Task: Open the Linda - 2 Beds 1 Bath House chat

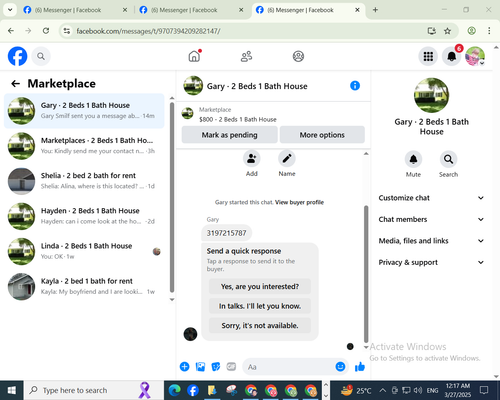Action: click(x=84, y=251)
